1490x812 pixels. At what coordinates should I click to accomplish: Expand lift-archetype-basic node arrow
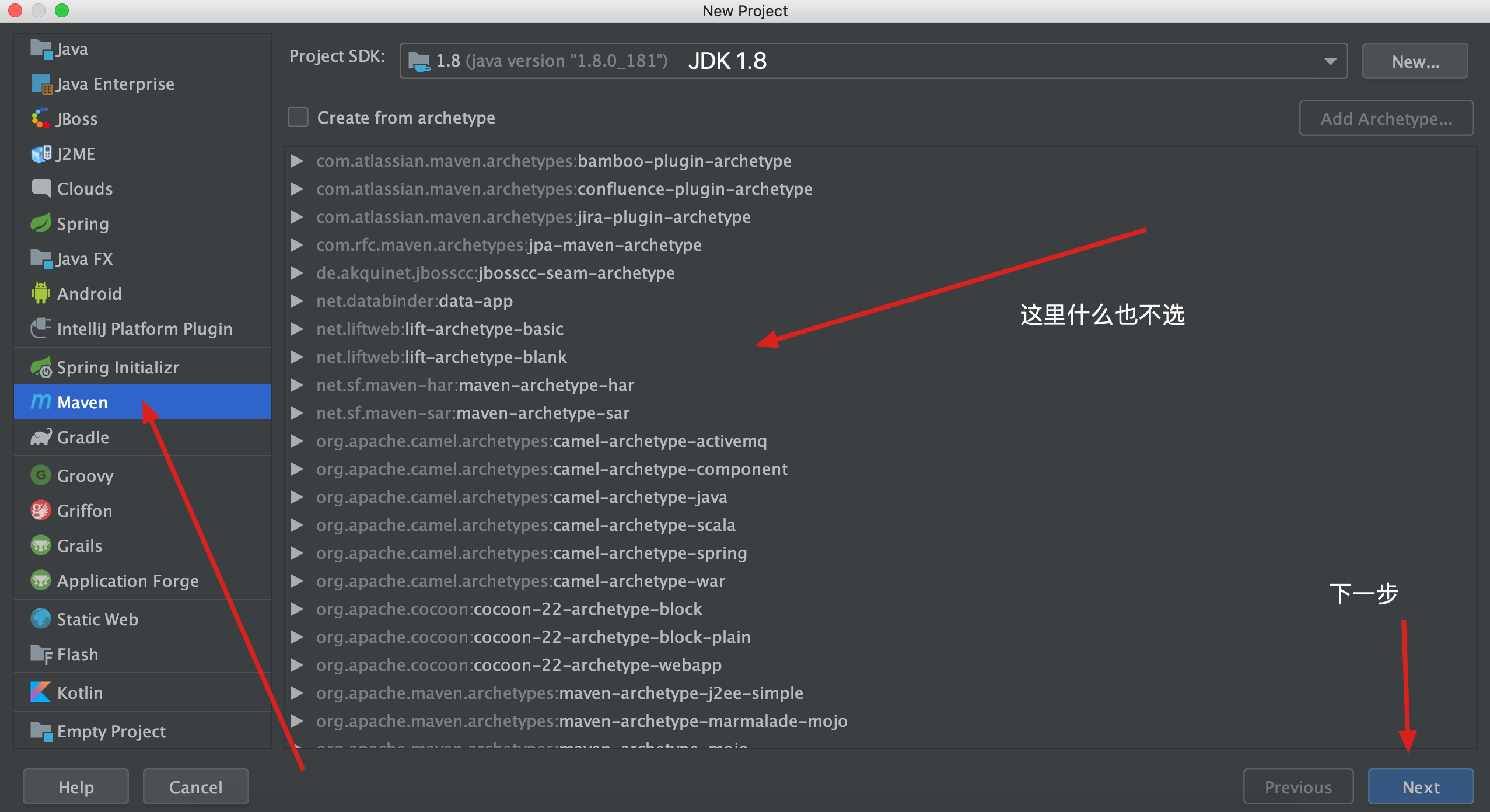tap(297, 329)
